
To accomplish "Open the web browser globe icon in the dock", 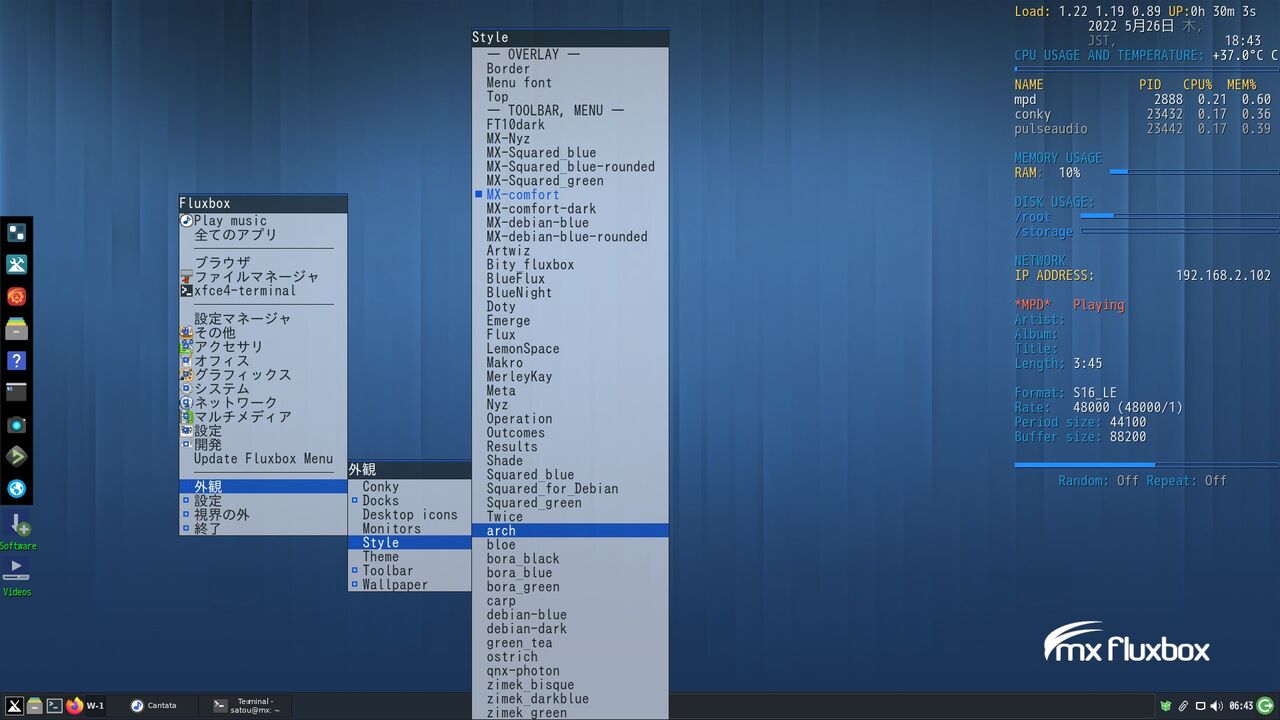I will [17, 489].
